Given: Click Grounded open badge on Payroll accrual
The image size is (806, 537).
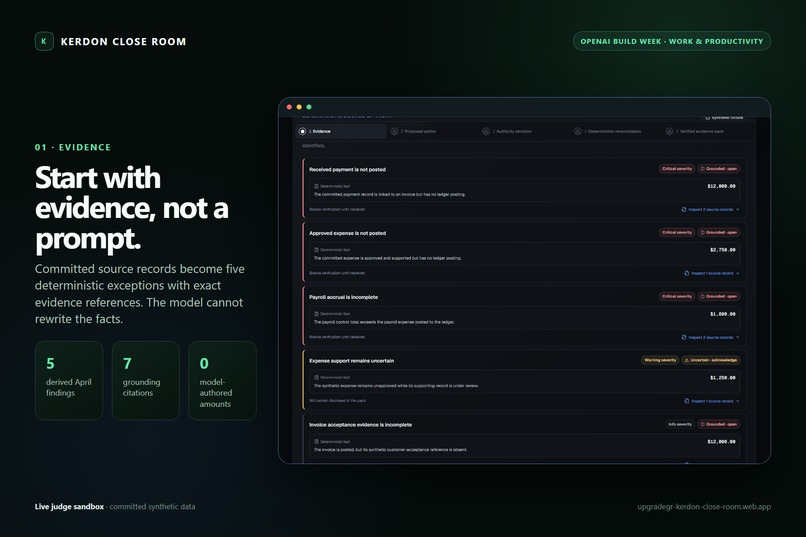Looking at the screenshot, I should tap(719, 297).
